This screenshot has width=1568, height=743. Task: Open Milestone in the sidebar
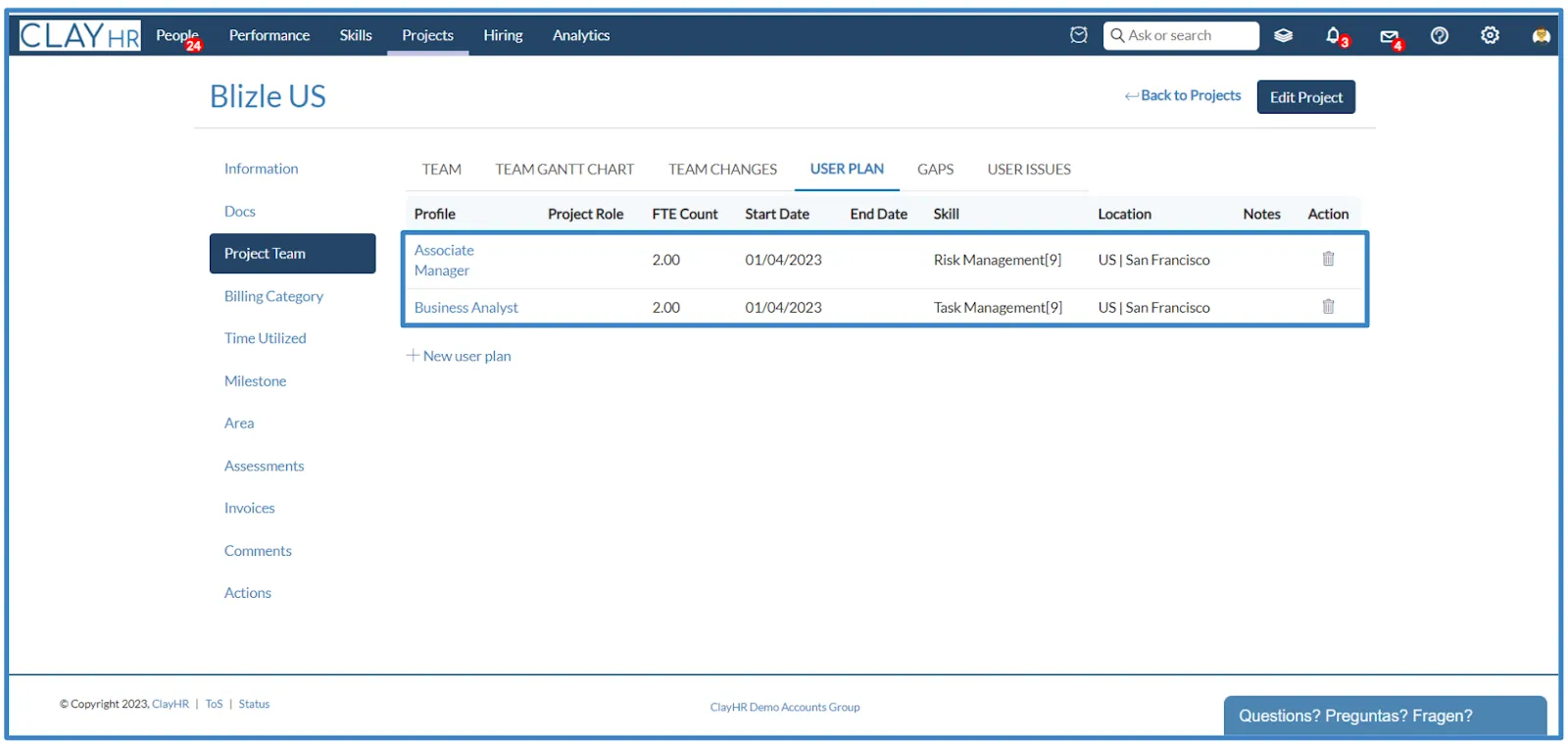(255, 381)
